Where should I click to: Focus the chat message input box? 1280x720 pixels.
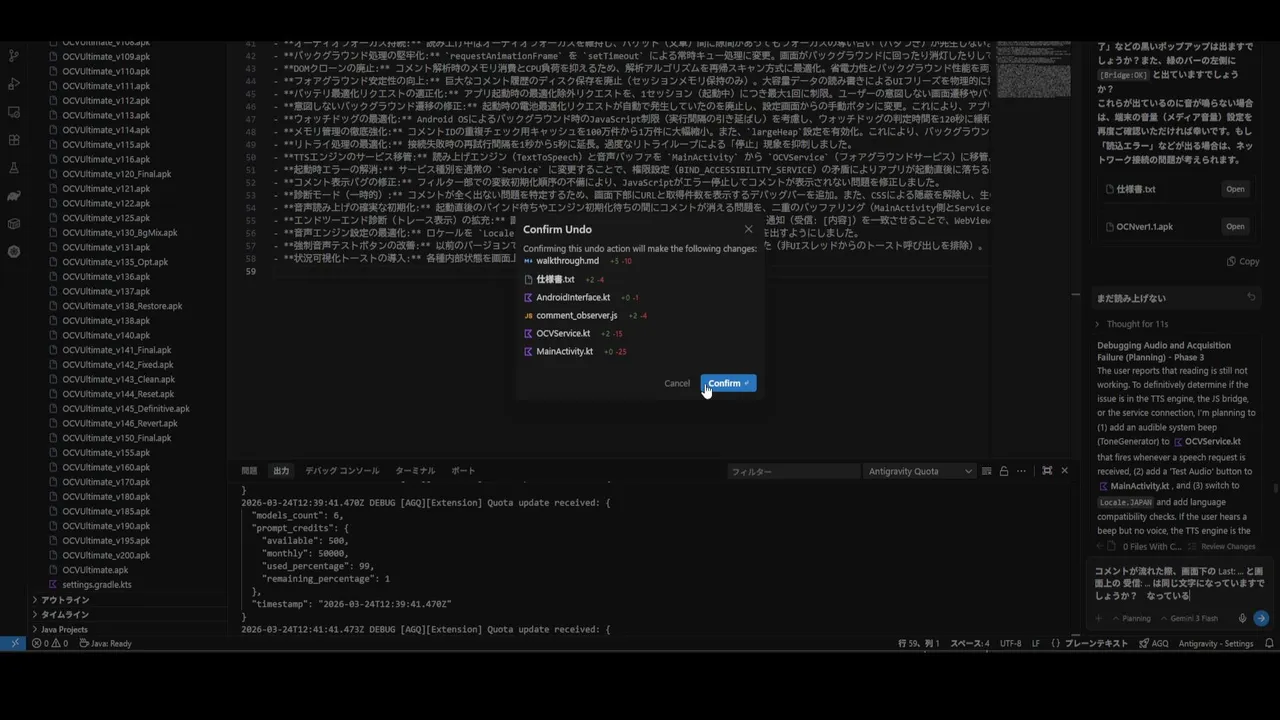click(x=1178, y=583)
